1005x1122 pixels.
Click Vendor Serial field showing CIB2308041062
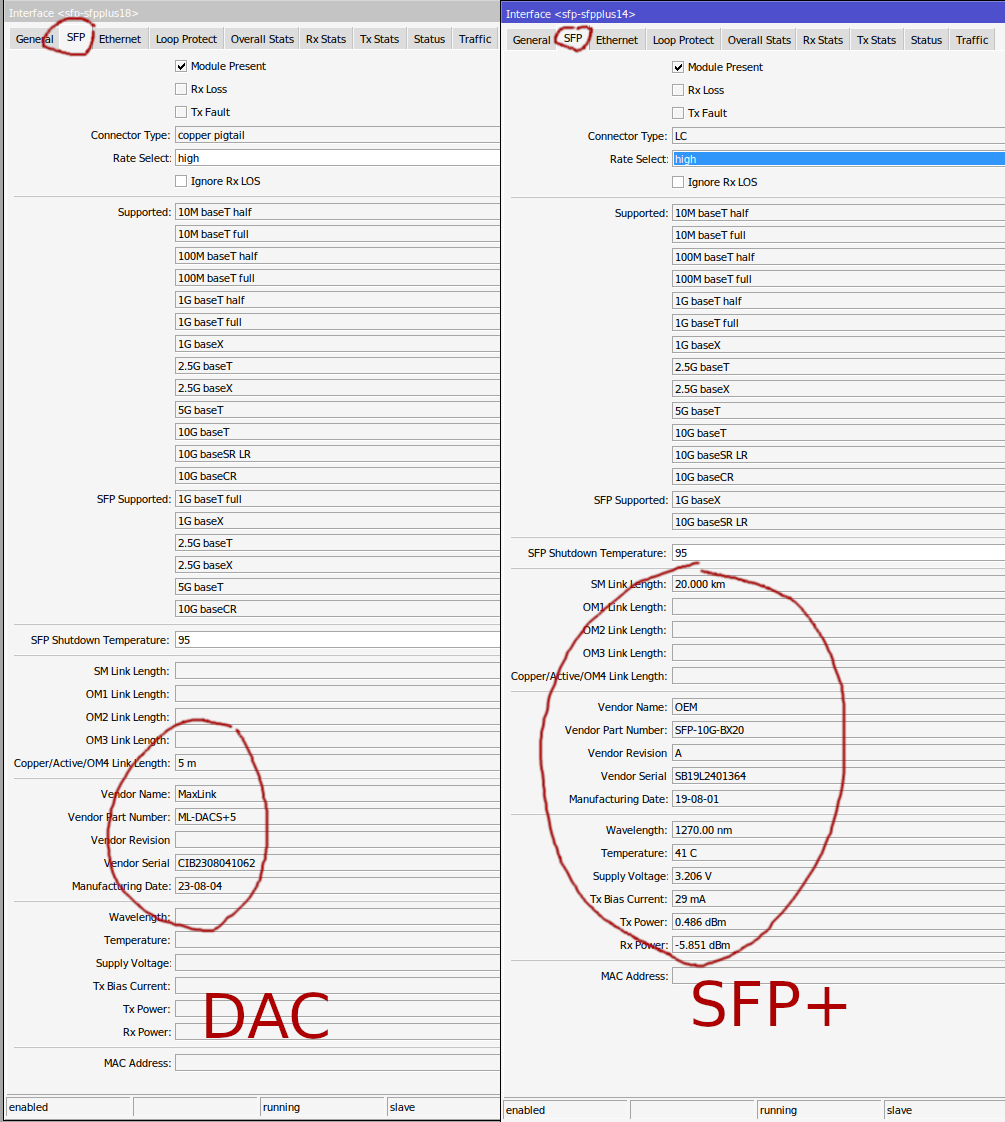pyautogui.click(x=336, y=863)
